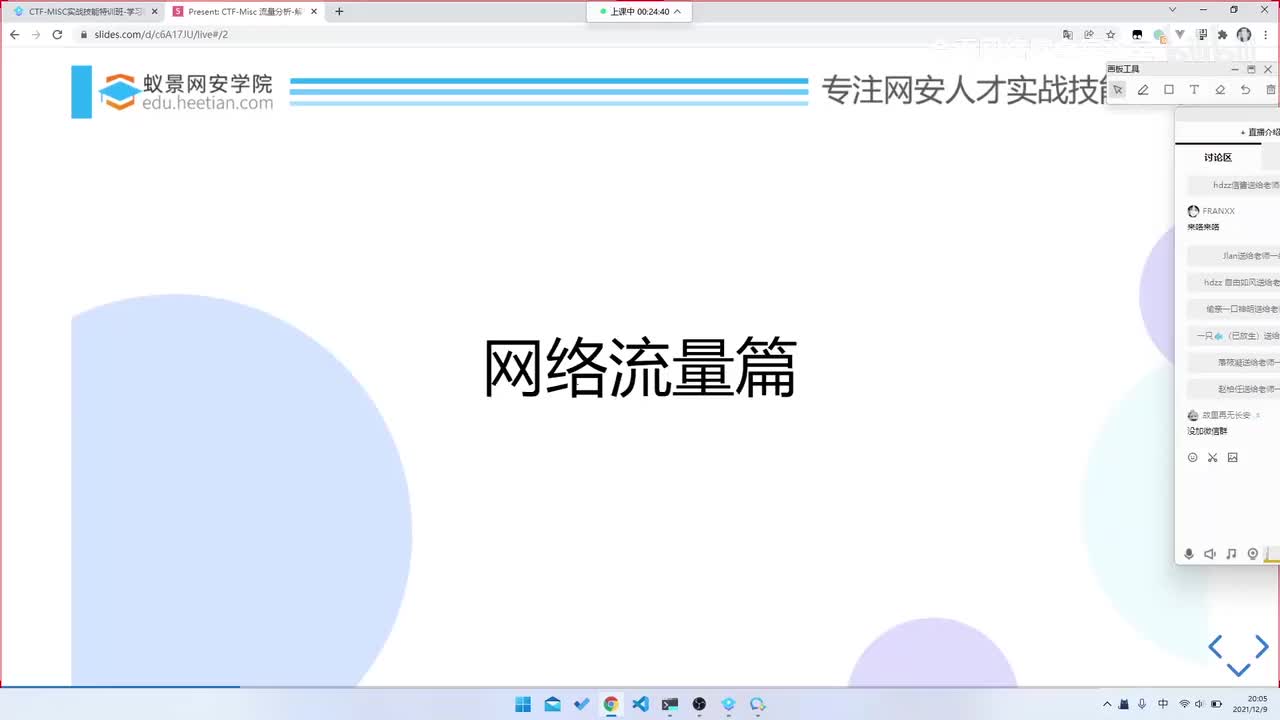Viewport: 1280px width, 720px height.
Task: Toggle speaker sound in live panel
Action: [1210, 554]
